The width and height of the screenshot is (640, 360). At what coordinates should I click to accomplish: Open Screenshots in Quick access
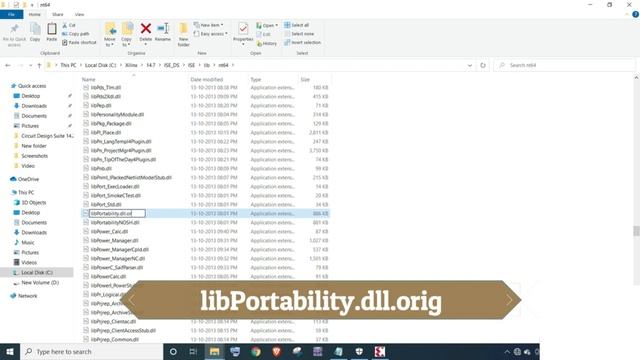click(34, 156)
